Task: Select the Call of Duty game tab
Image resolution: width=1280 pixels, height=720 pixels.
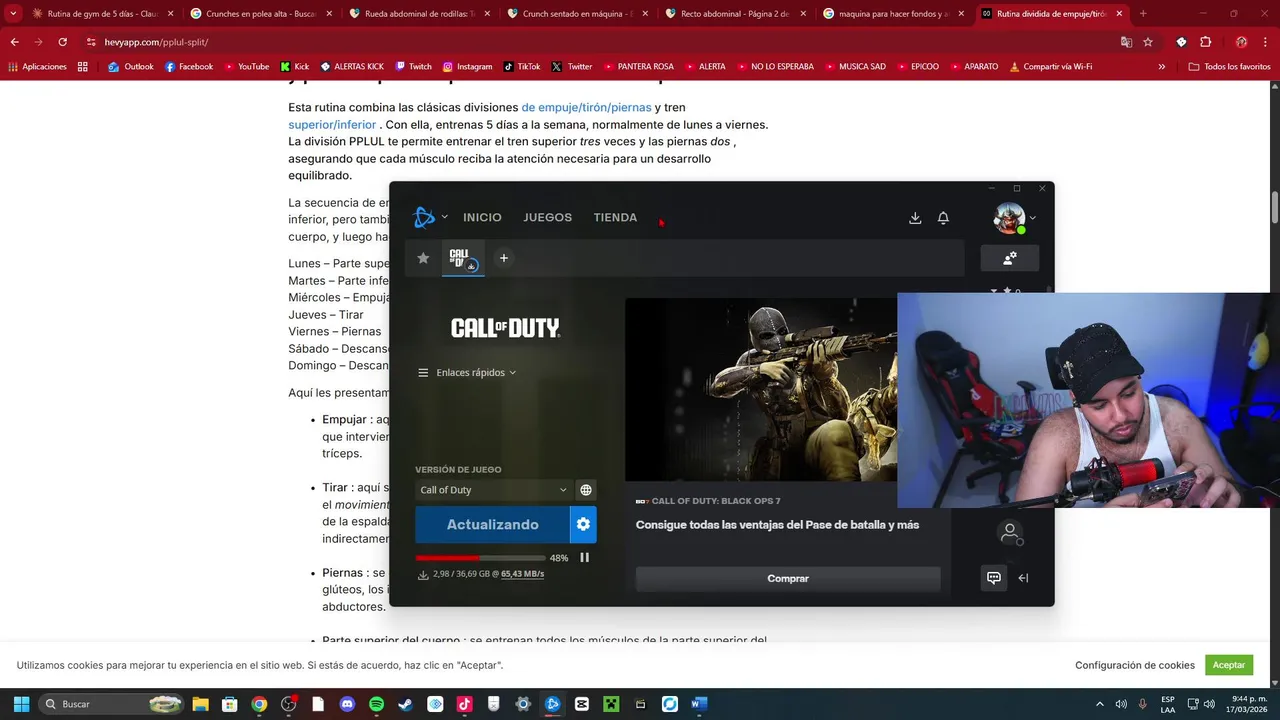Action: point(463,258)
